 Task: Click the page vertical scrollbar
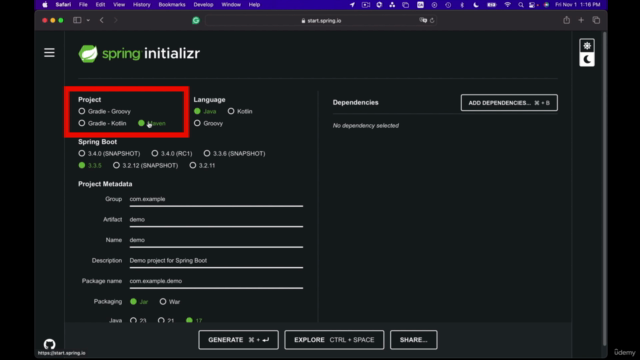[604, 190]
